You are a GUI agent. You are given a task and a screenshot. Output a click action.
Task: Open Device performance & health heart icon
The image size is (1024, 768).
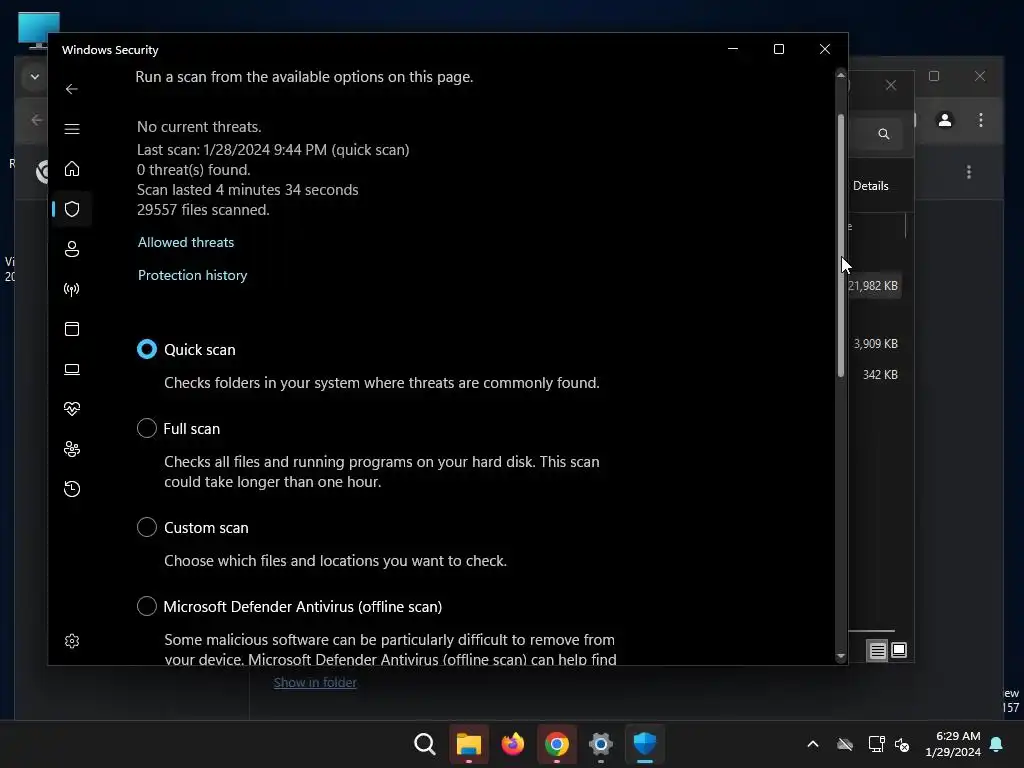click(72, 409)
